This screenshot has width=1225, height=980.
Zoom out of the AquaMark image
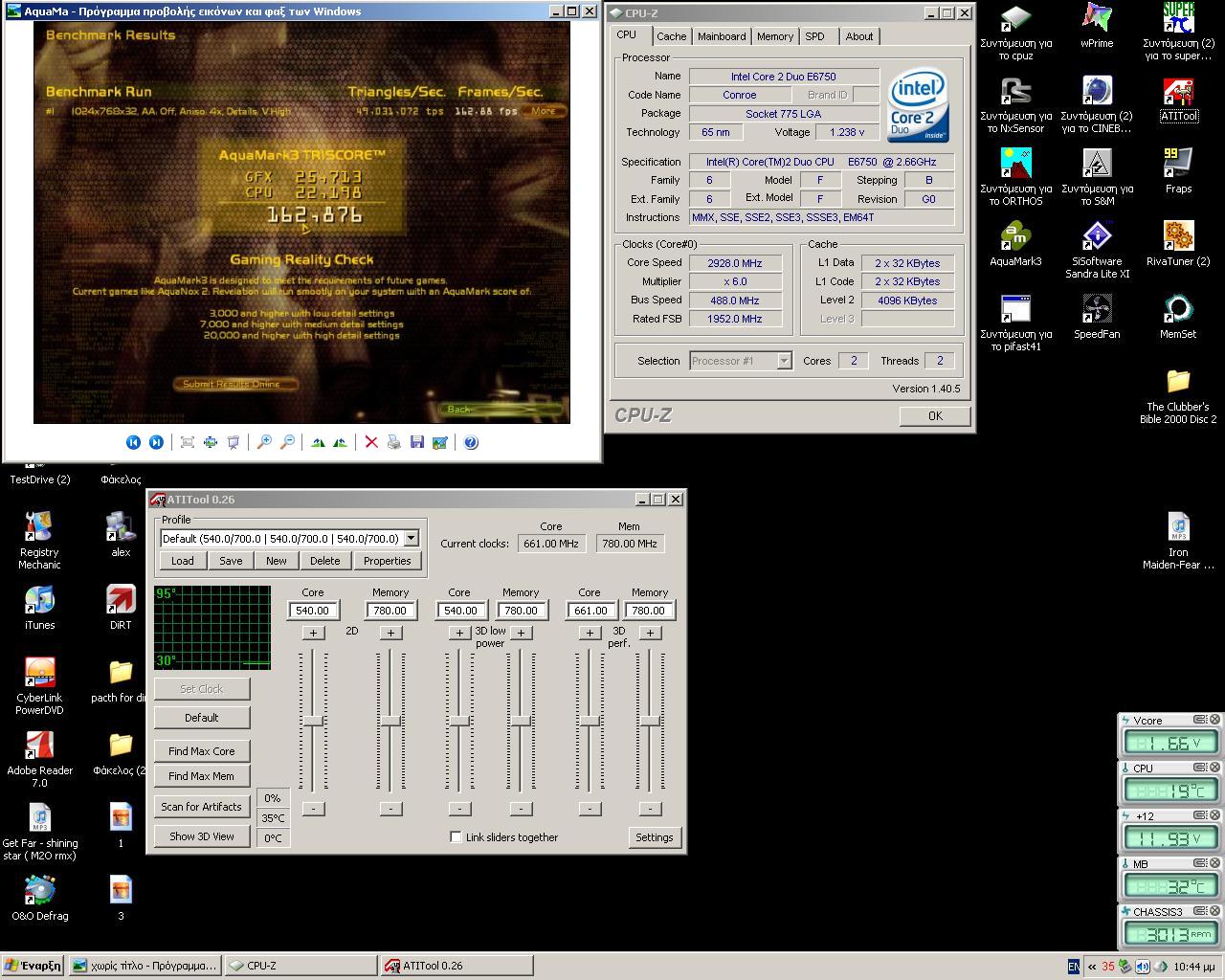(x=287, y=442)
